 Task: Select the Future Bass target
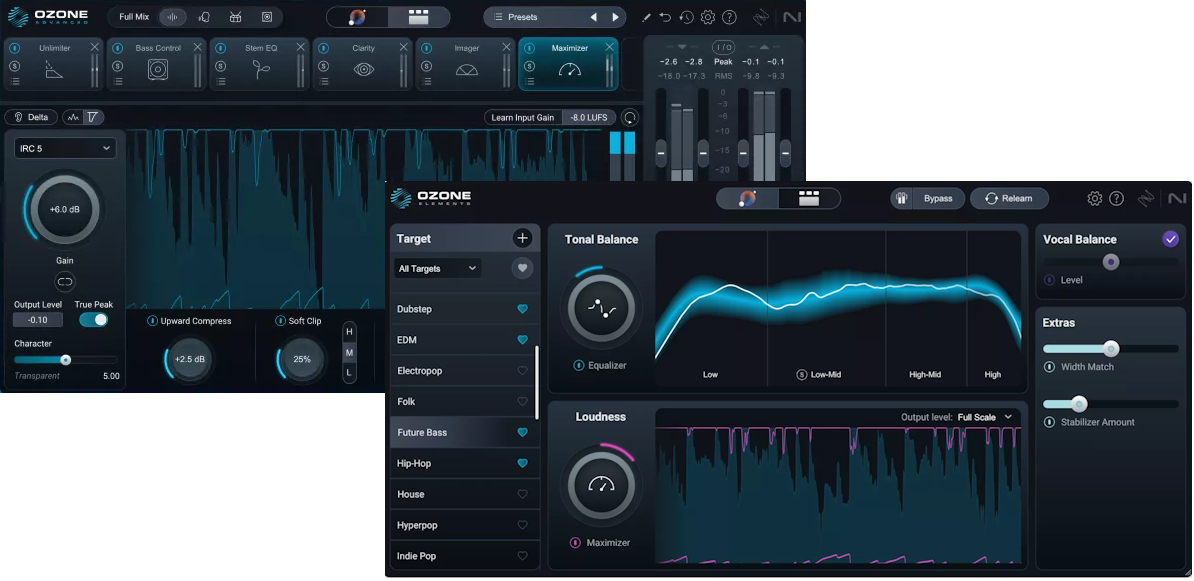click(465, 433)
